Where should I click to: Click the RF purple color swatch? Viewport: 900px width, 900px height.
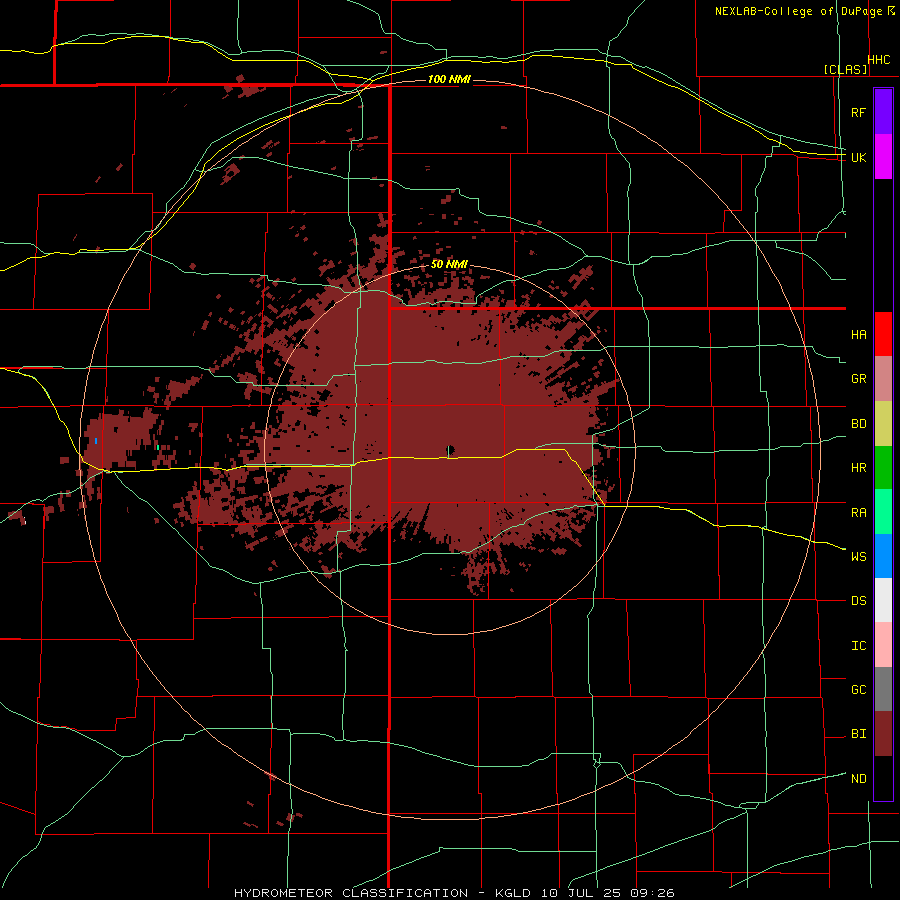pos(883,111)
